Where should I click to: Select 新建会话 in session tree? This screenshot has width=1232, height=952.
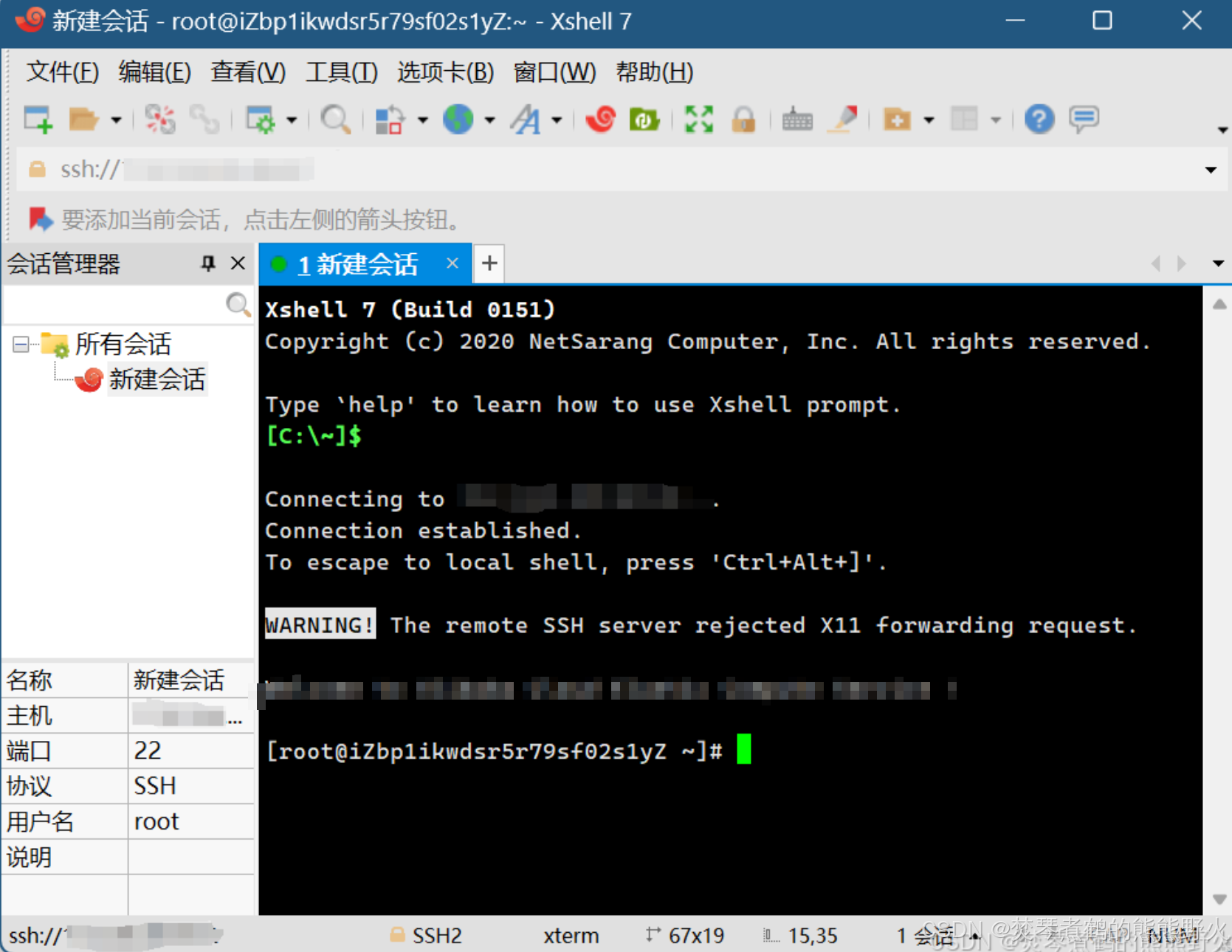[156, 379]
